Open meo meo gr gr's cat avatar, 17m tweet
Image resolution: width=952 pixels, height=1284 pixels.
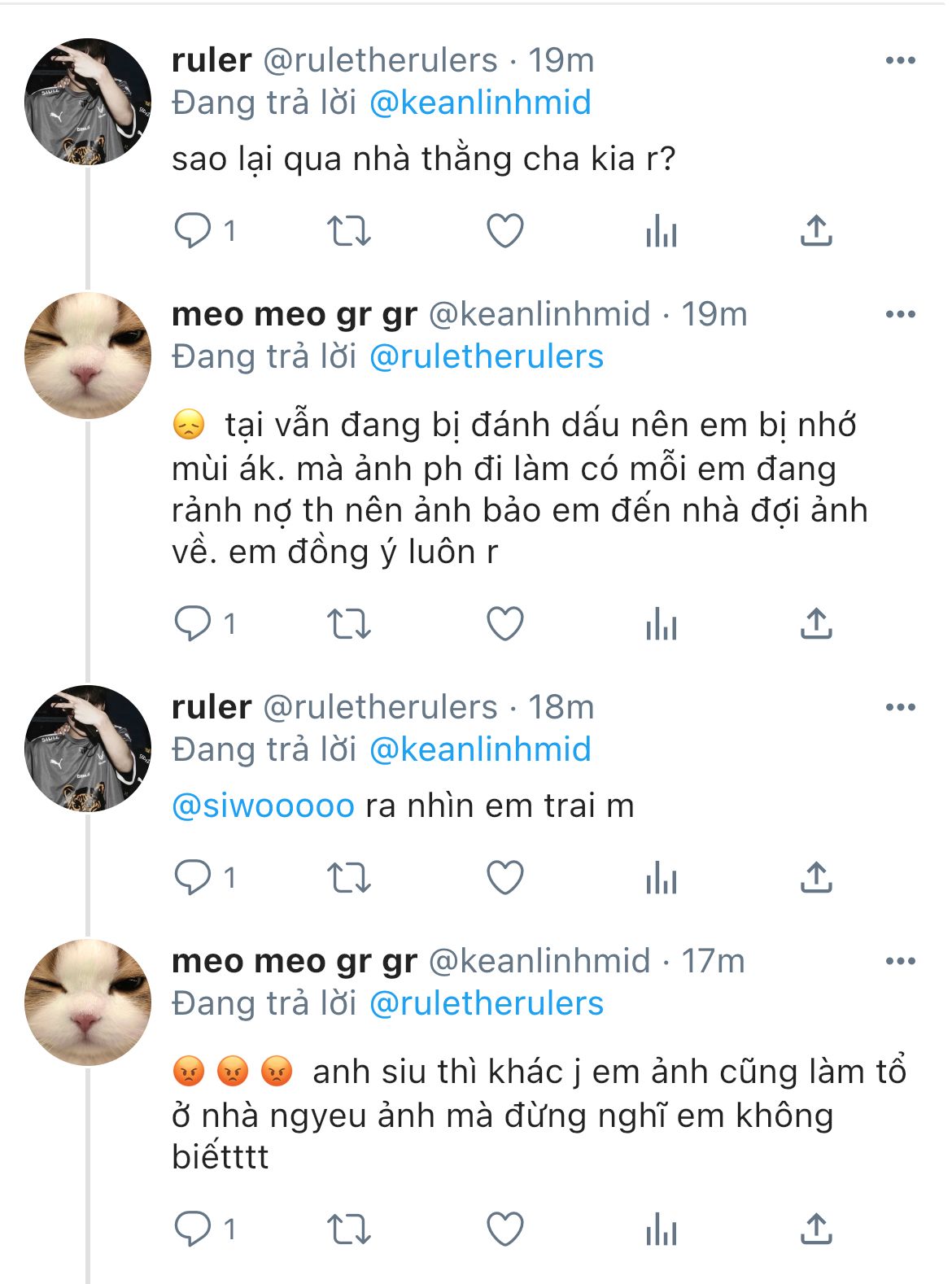coord(87,1002)
